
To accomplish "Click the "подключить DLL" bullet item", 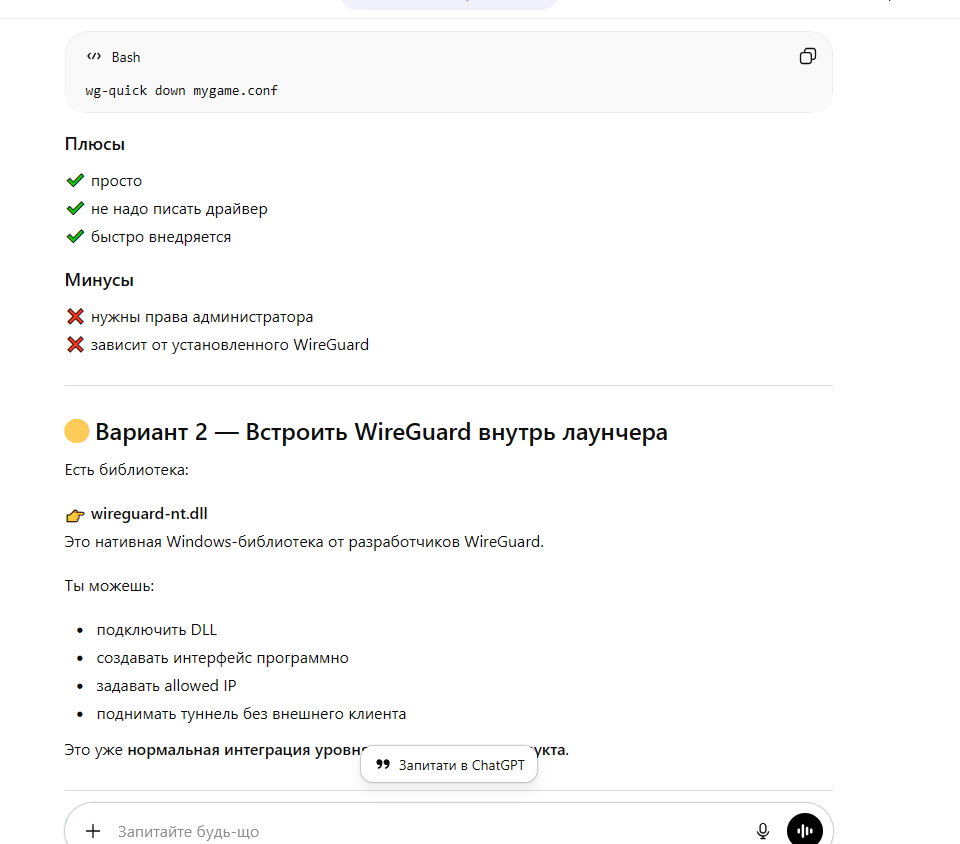I will coord(157,630).
